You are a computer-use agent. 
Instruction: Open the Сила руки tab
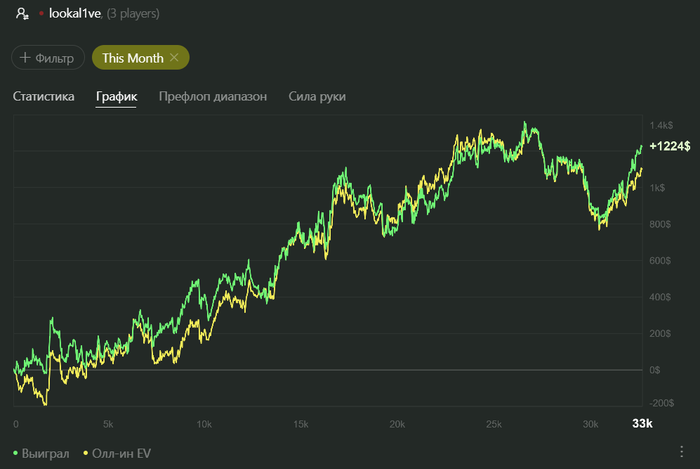click(317, 96)
